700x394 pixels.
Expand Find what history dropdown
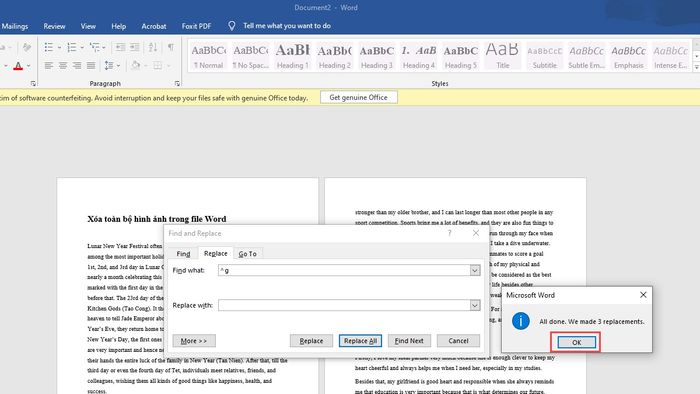[475, 270]
